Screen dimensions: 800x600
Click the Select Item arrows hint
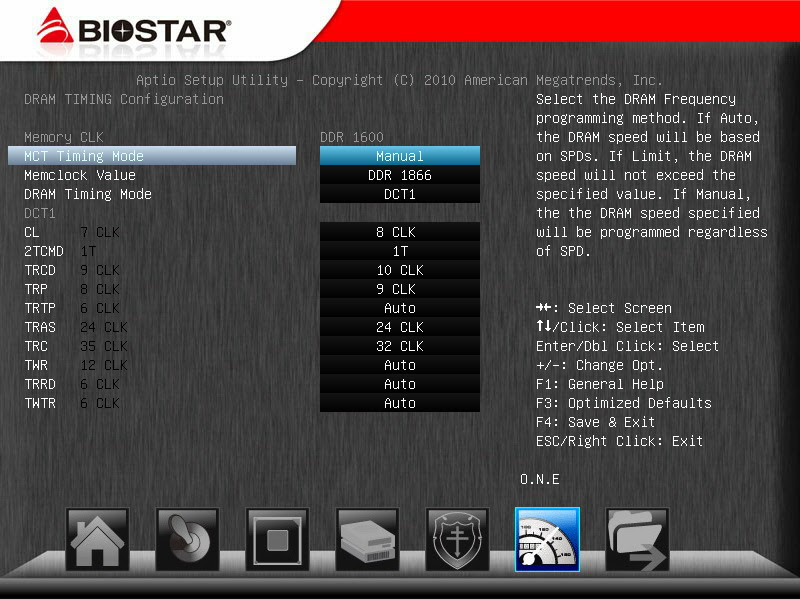coord(620,327)
